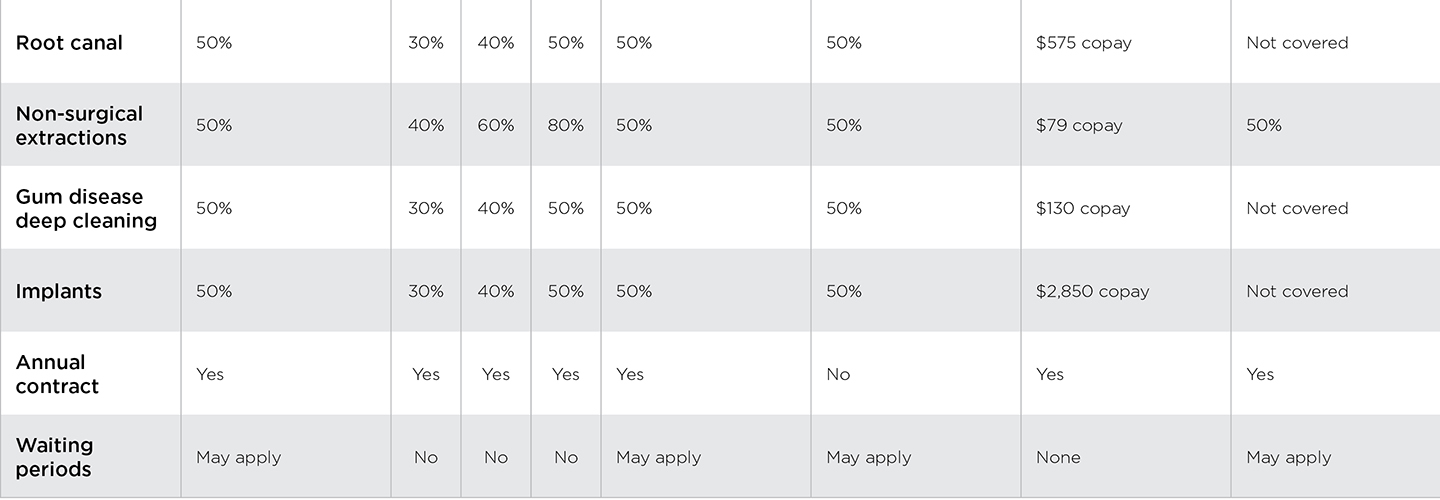This screenshot has height=500, width=1440.
Task: Select the Implants row label
Action: point(58,292)
